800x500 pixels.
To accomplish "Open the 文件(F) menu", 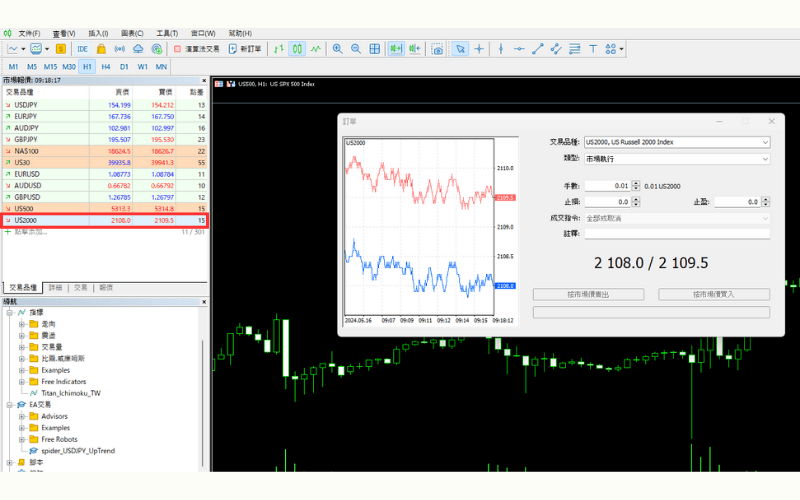I will (x=28, y=33).
